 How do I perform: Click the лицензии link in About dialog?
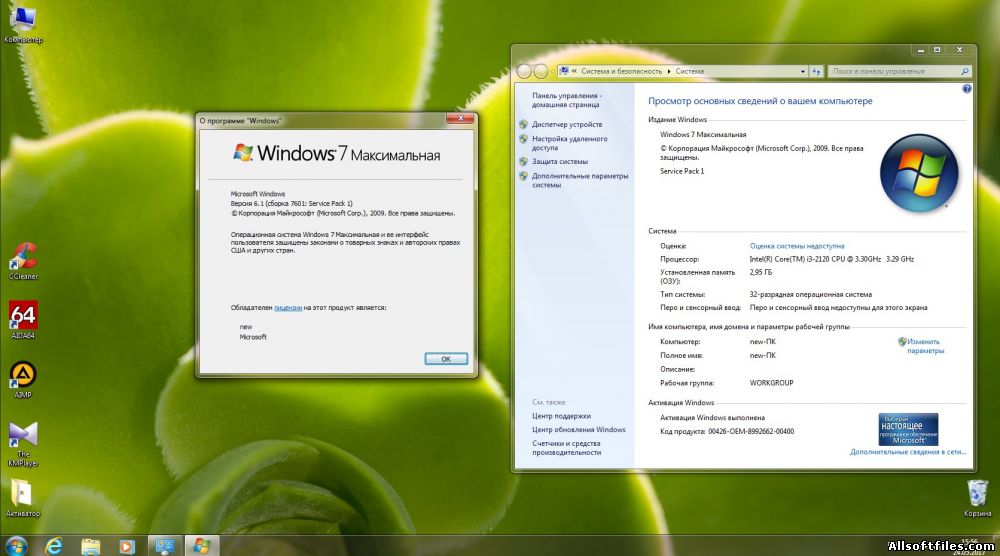coord(288,307)
